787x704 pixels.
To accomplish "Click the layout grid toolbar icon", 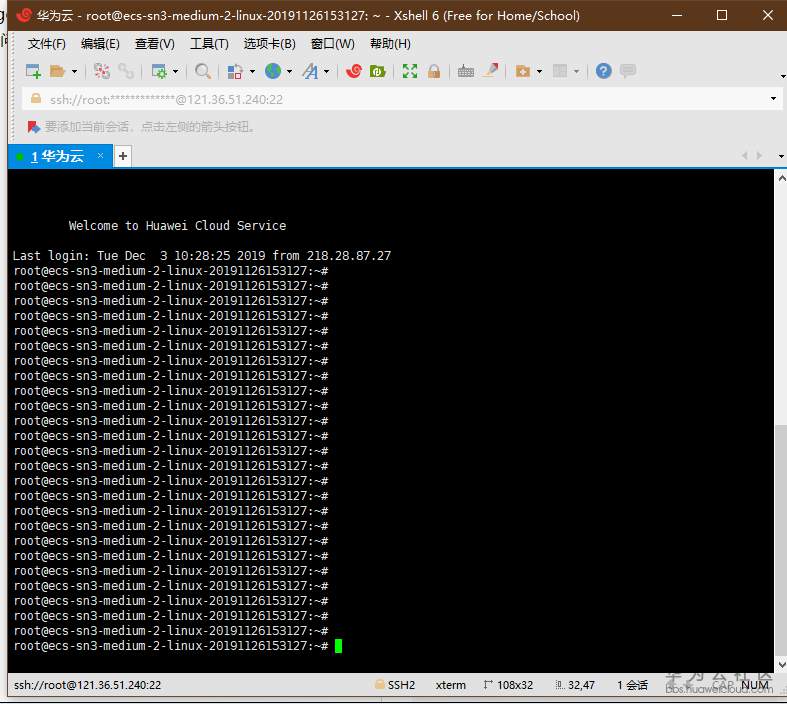I will point(560,71).
